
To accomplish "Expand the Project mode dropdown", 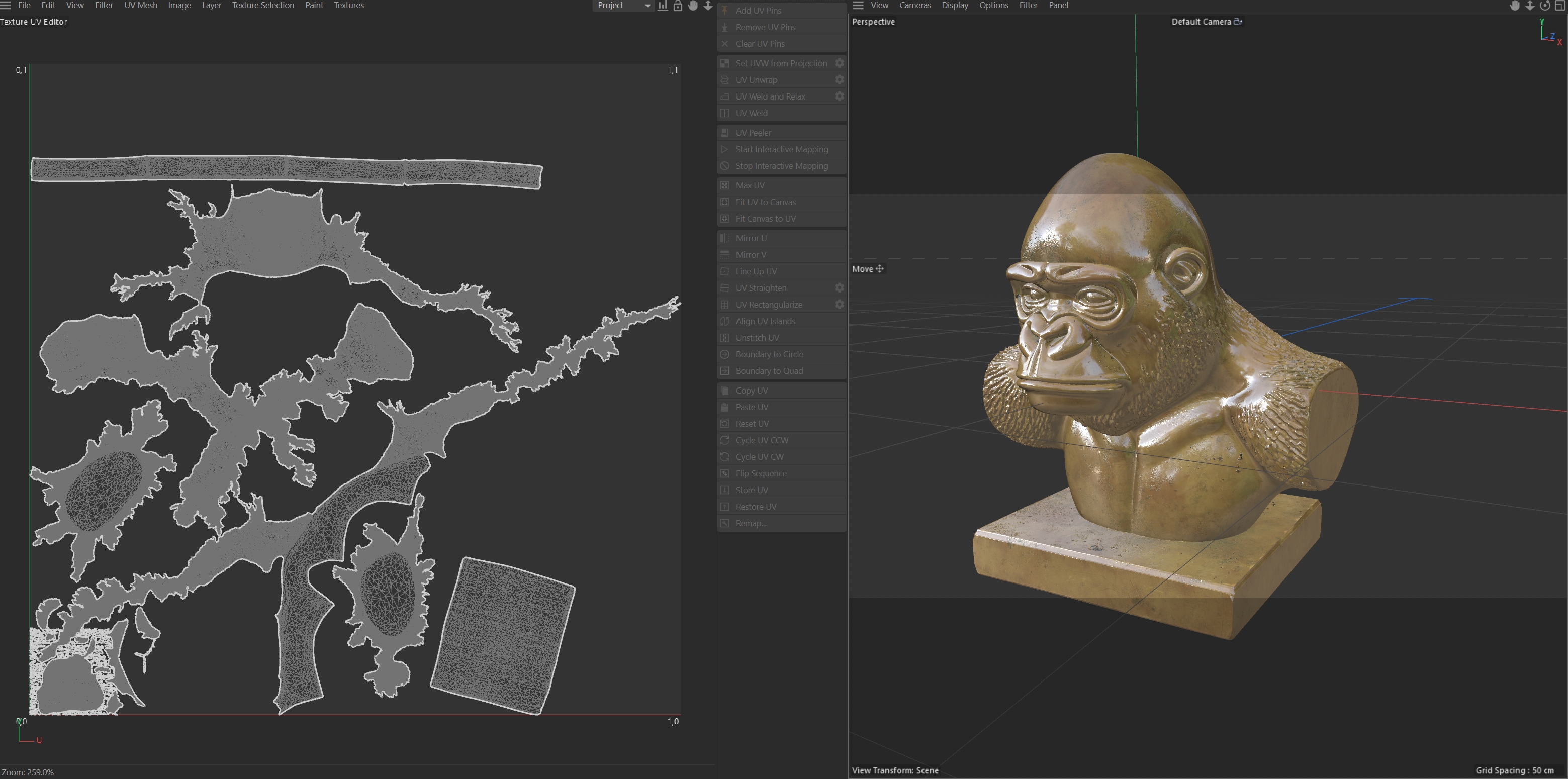I will click(x=622, y=6).
